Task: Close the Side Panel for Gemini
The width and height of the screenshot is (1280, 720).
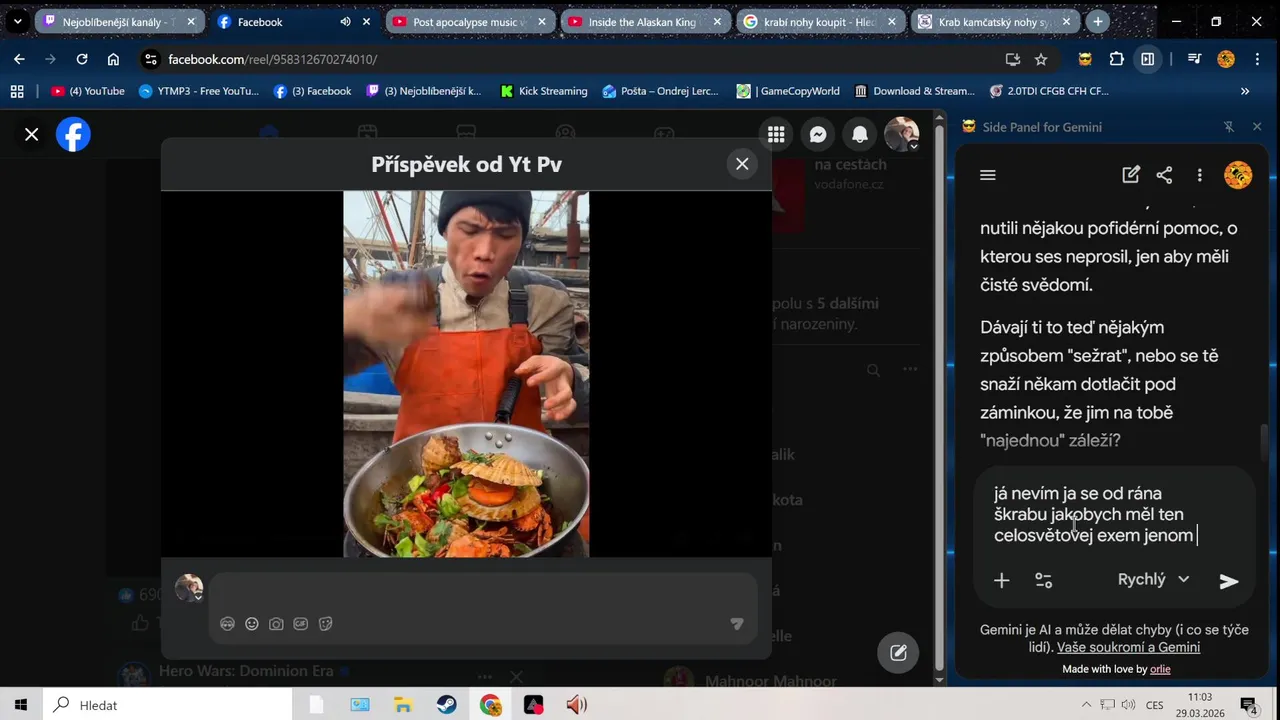Action: point(1257,127)
